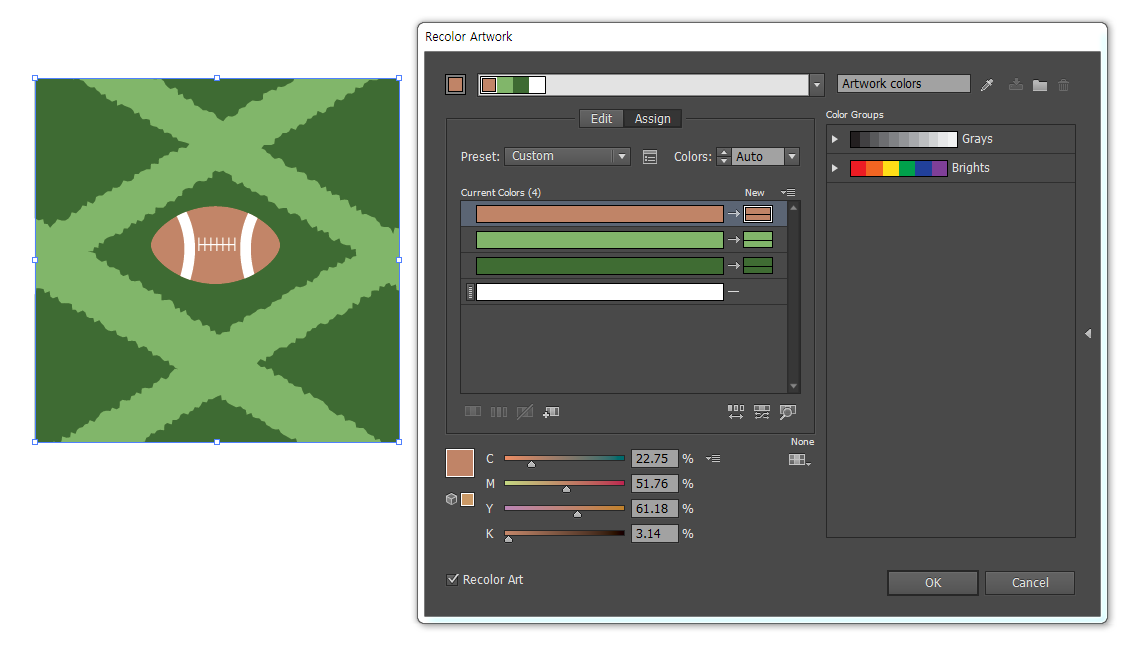Click exclude selected colors icon
Screen dimensions: 1130x647
click(x=525, y=411)
